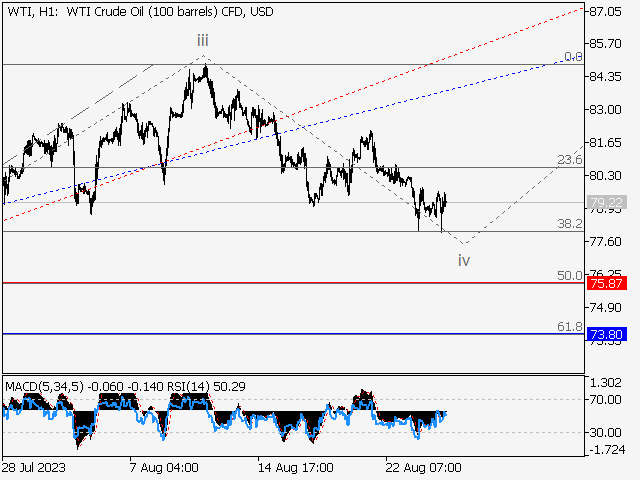Click the '22 Aug 07:00' time label
640x480 pixels.
point(424,467)
